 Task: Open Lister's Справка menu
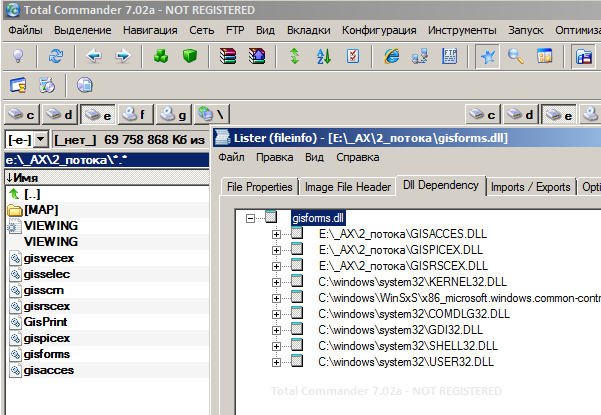[358, 157]
